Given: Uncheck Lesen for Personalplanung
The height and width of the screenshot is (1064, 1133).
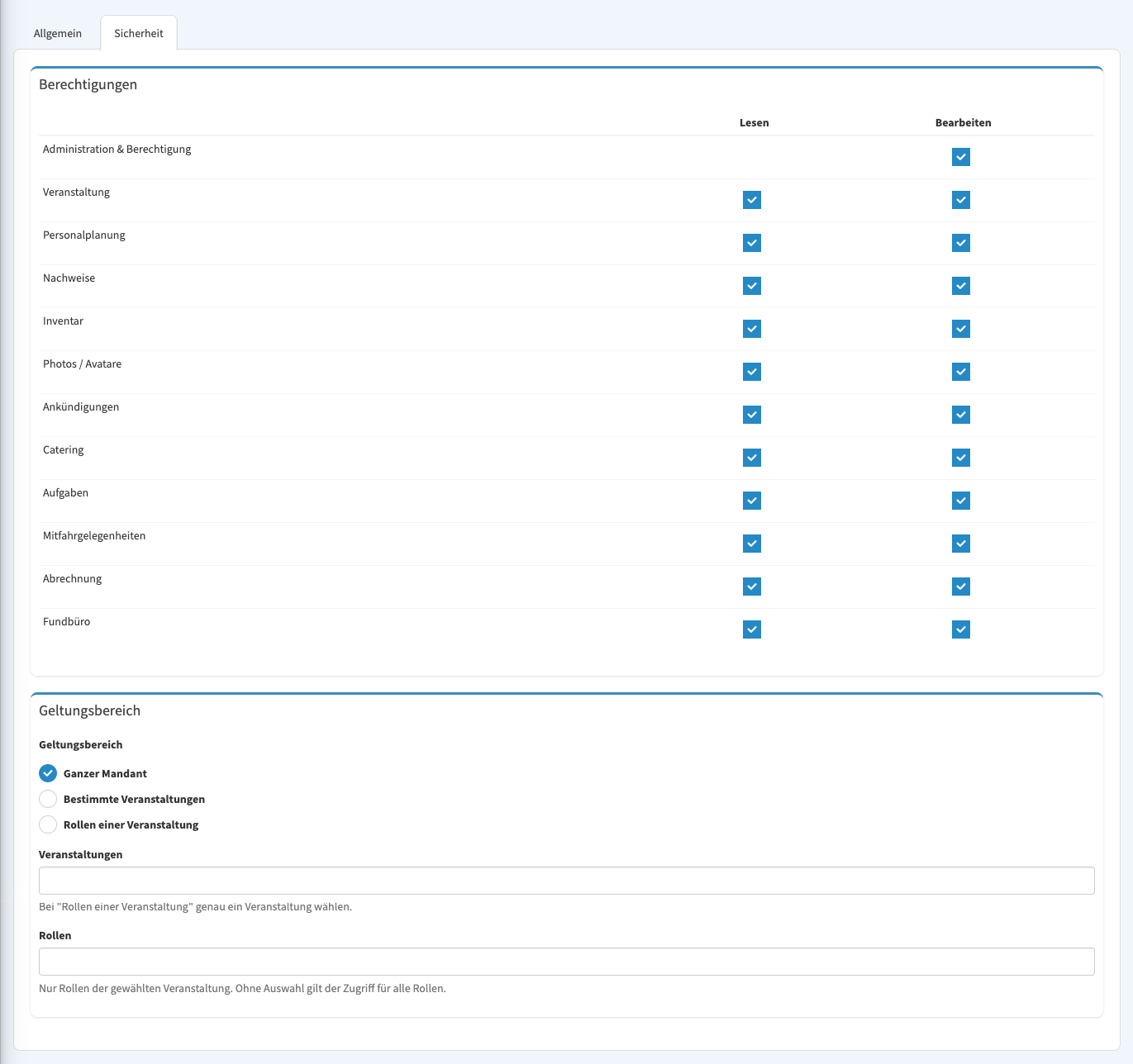Looking at the screenshot, I should click(x=752, y=243).
